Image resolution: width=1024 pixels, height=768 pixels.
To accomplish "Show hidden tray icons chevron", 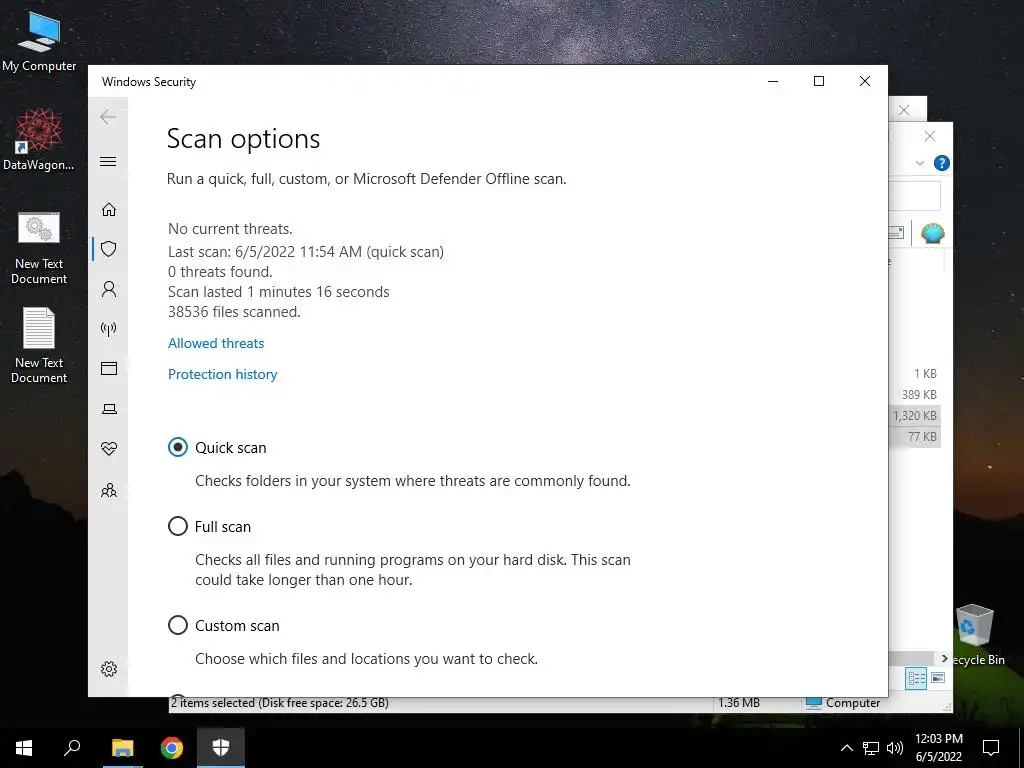I will pos(846,748).
